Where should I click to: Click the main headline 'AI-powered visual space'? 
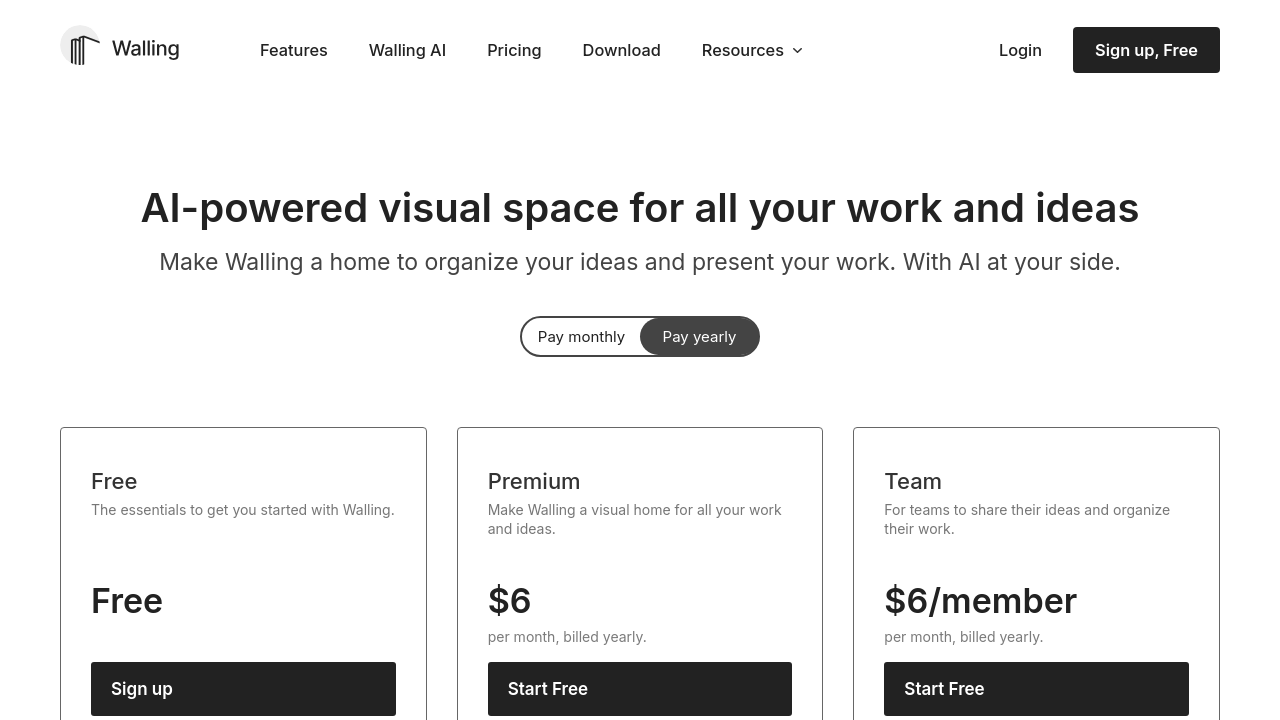[x=640, y=208]
